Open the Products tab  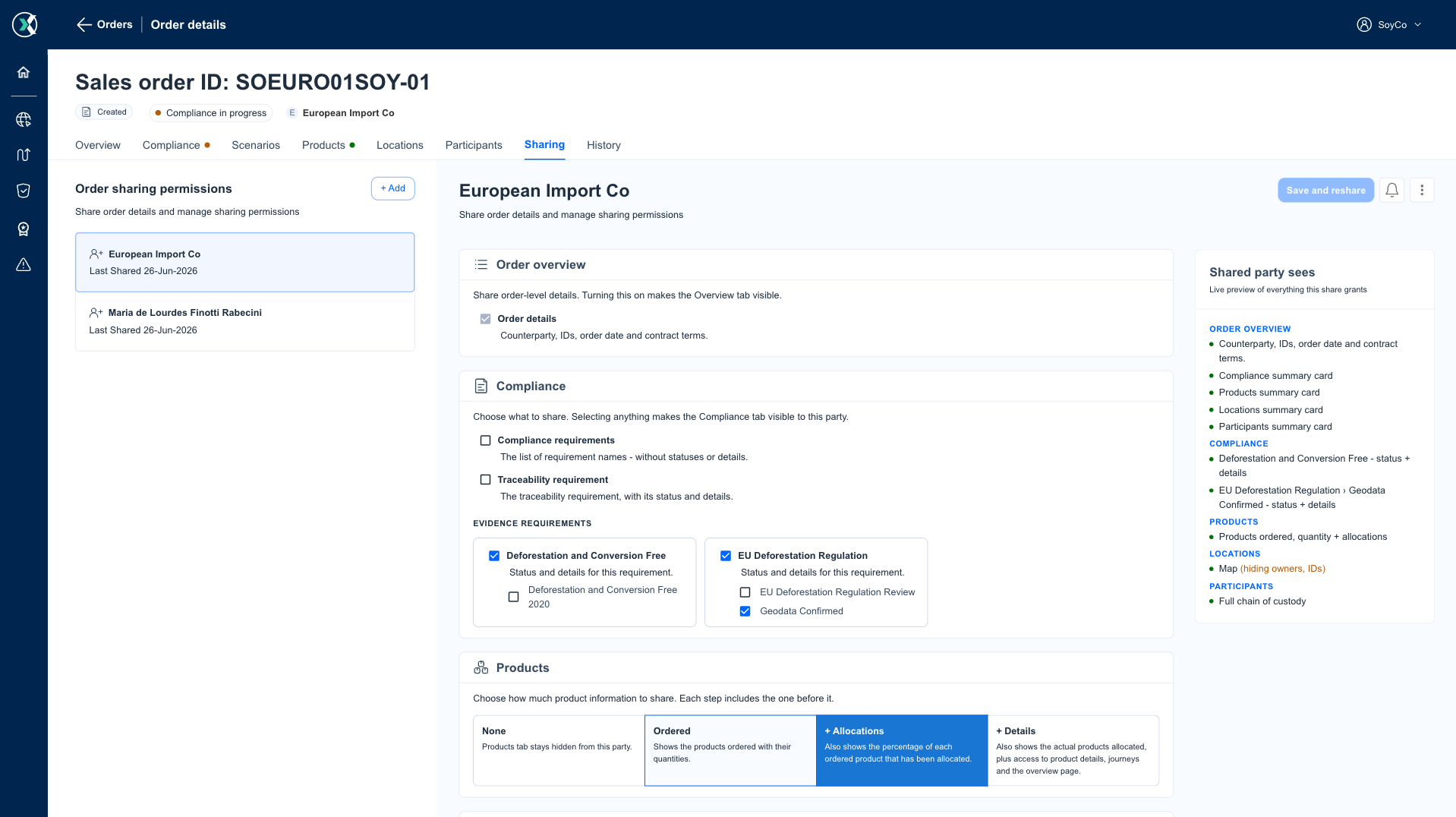click(x=324, y=145)
